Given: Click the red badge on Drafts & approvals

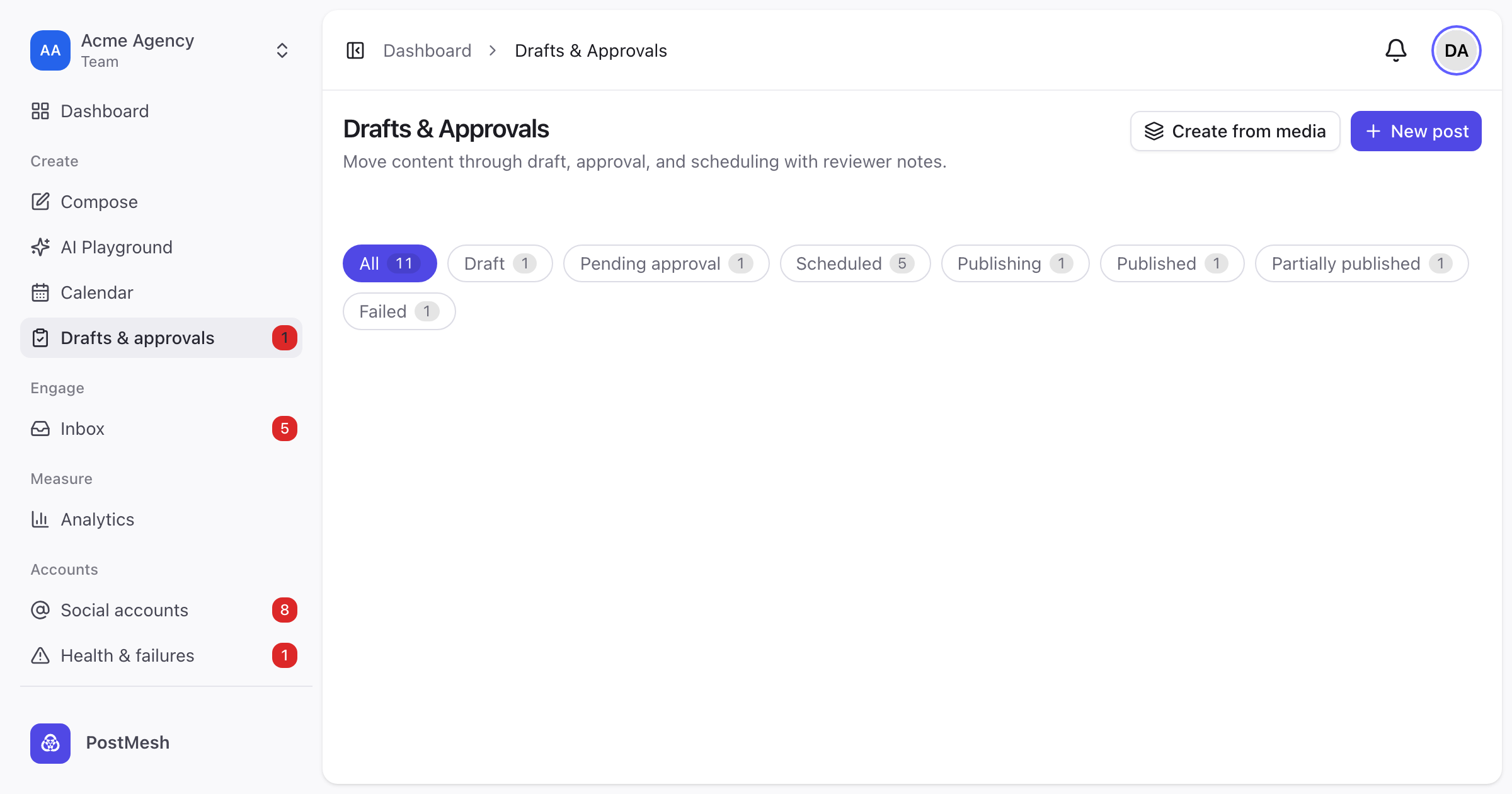Looking at the screenshot, I should pyautogui.click(x=285, y=338).
